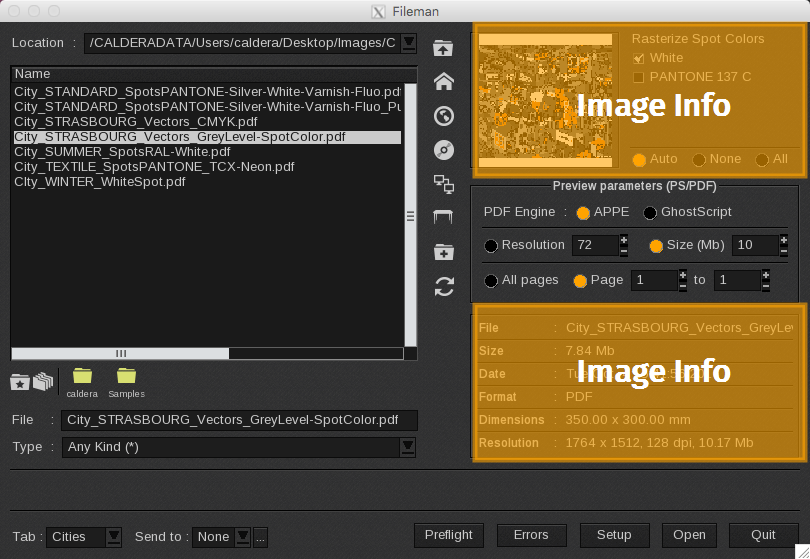Click the CD disc icon
The height and width of the screenshot is (559, 810).
pyautogui.click(x=444, y=150)
